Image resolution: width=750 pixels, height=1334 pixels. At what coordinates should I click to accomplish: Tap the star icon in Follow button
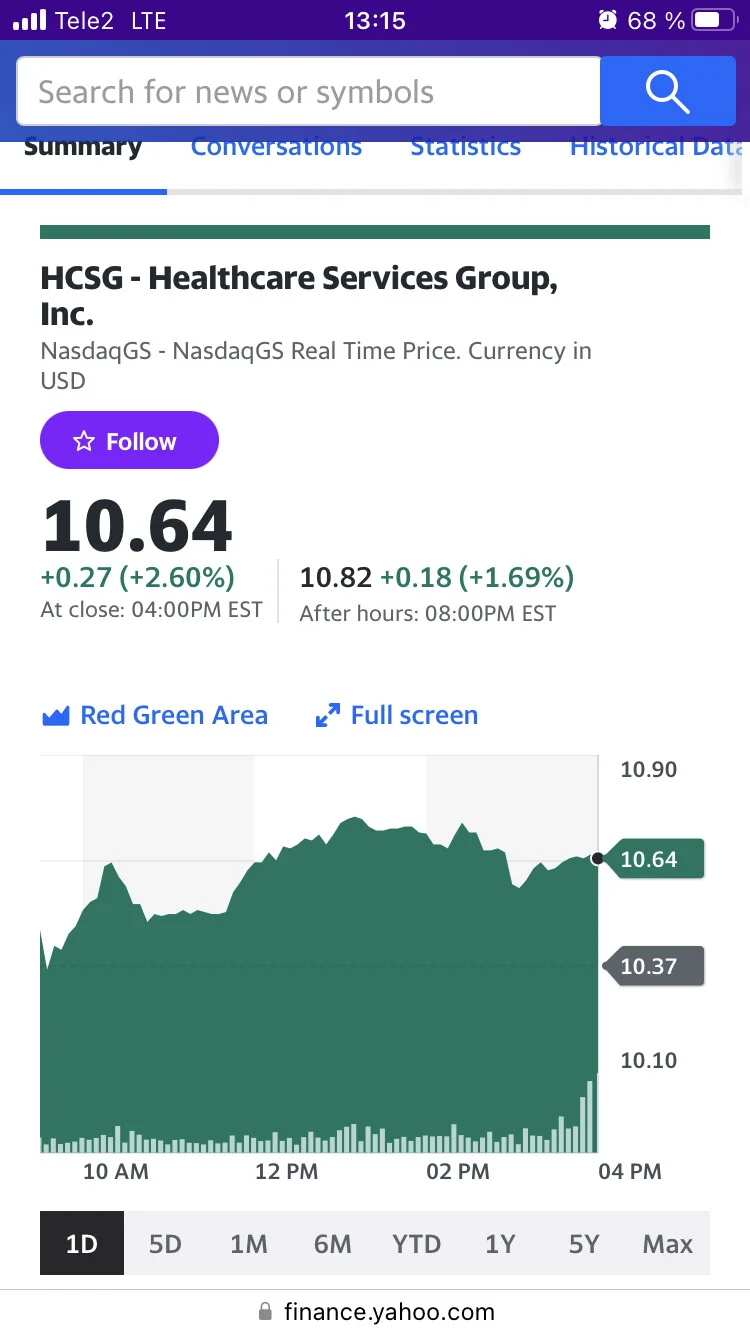tap(84, 441)
